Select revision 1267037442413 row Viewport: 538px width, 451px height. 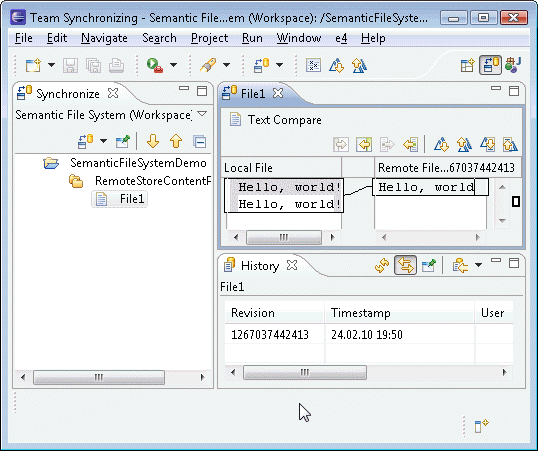(x=369, y=335)
